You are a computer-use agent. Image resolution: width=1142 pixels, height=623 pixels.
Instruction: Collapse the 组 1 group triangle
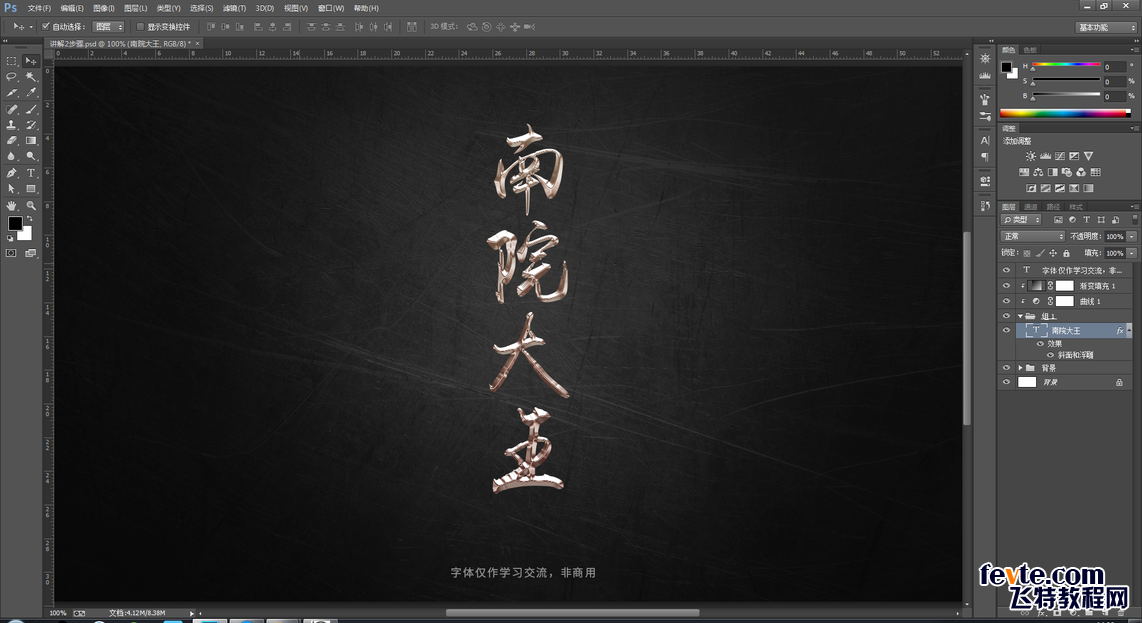tap(1020, 316)
